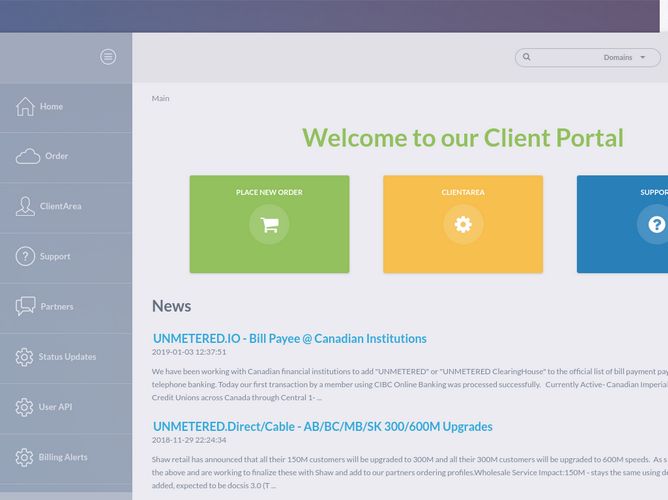Click into the search input field
Viewport: 668px width, 500px height.
click(567, 57)
